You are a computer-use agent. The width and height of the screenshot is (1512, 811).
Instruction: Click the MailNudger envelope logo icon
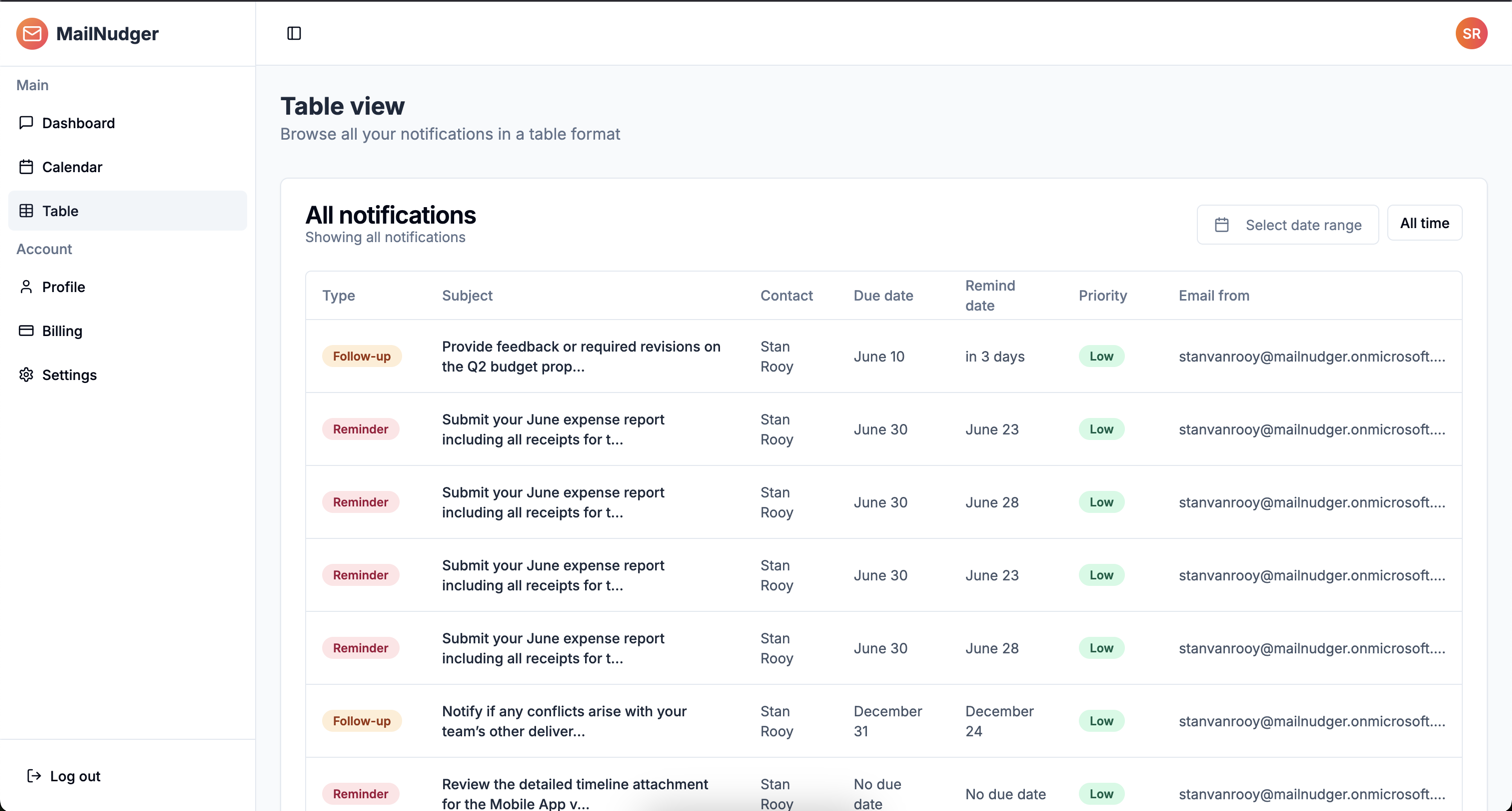(32, 34)
